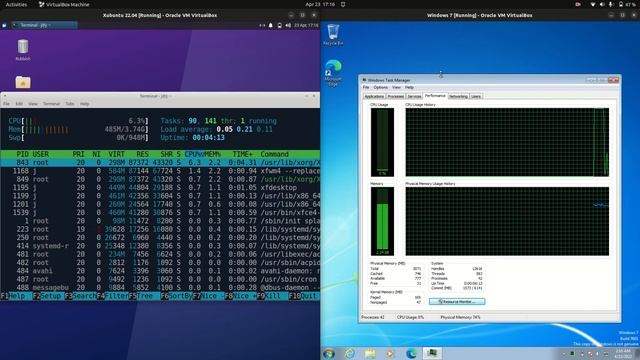Image resolution: width=640 pixels, height=360 pixels.
Task: Click htop F9 Kill
Action: [272, 296]
